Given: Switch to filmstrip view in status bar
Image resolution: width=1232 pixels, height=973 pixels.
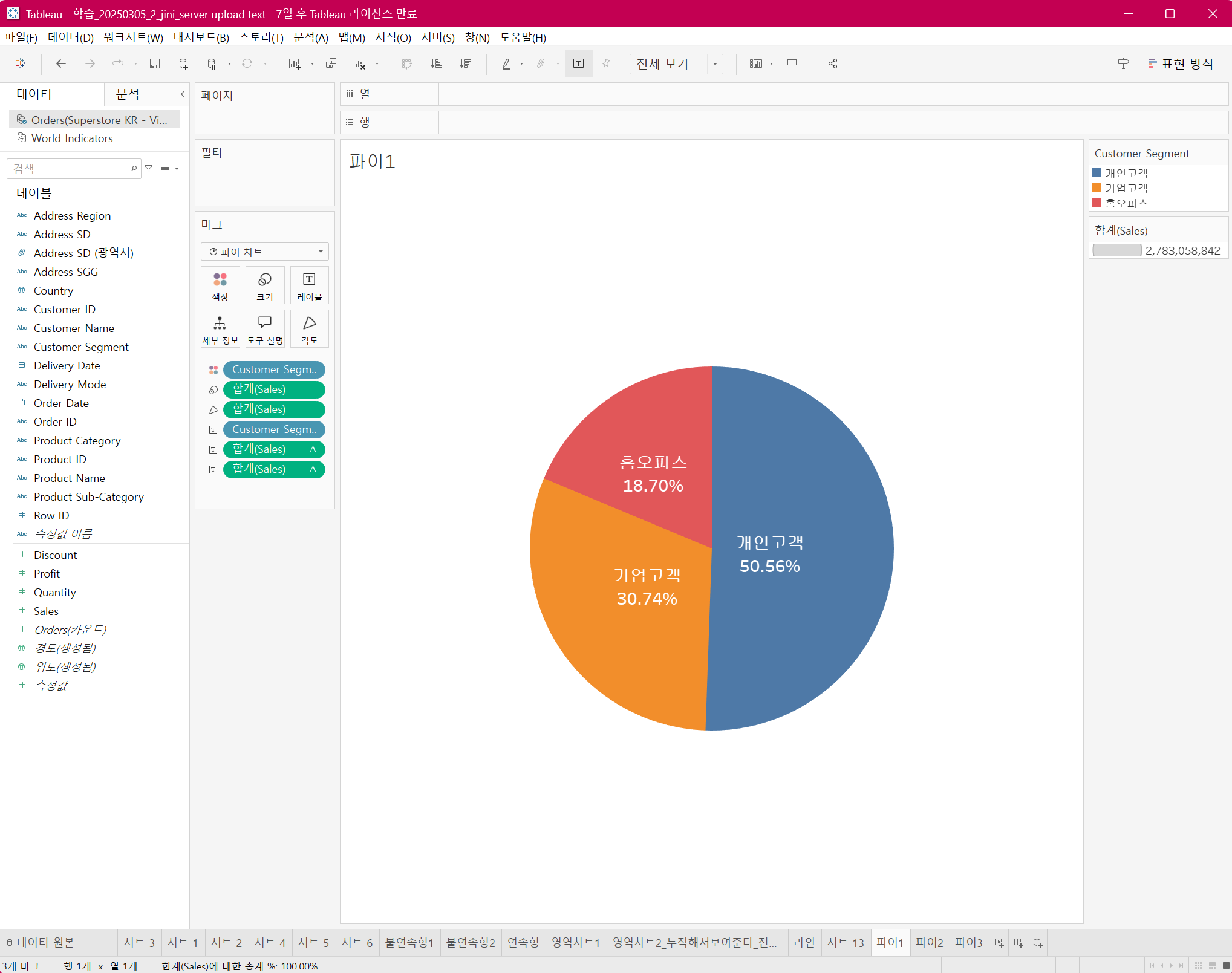Looking at the screenshot, I should tap(1212, 965).
